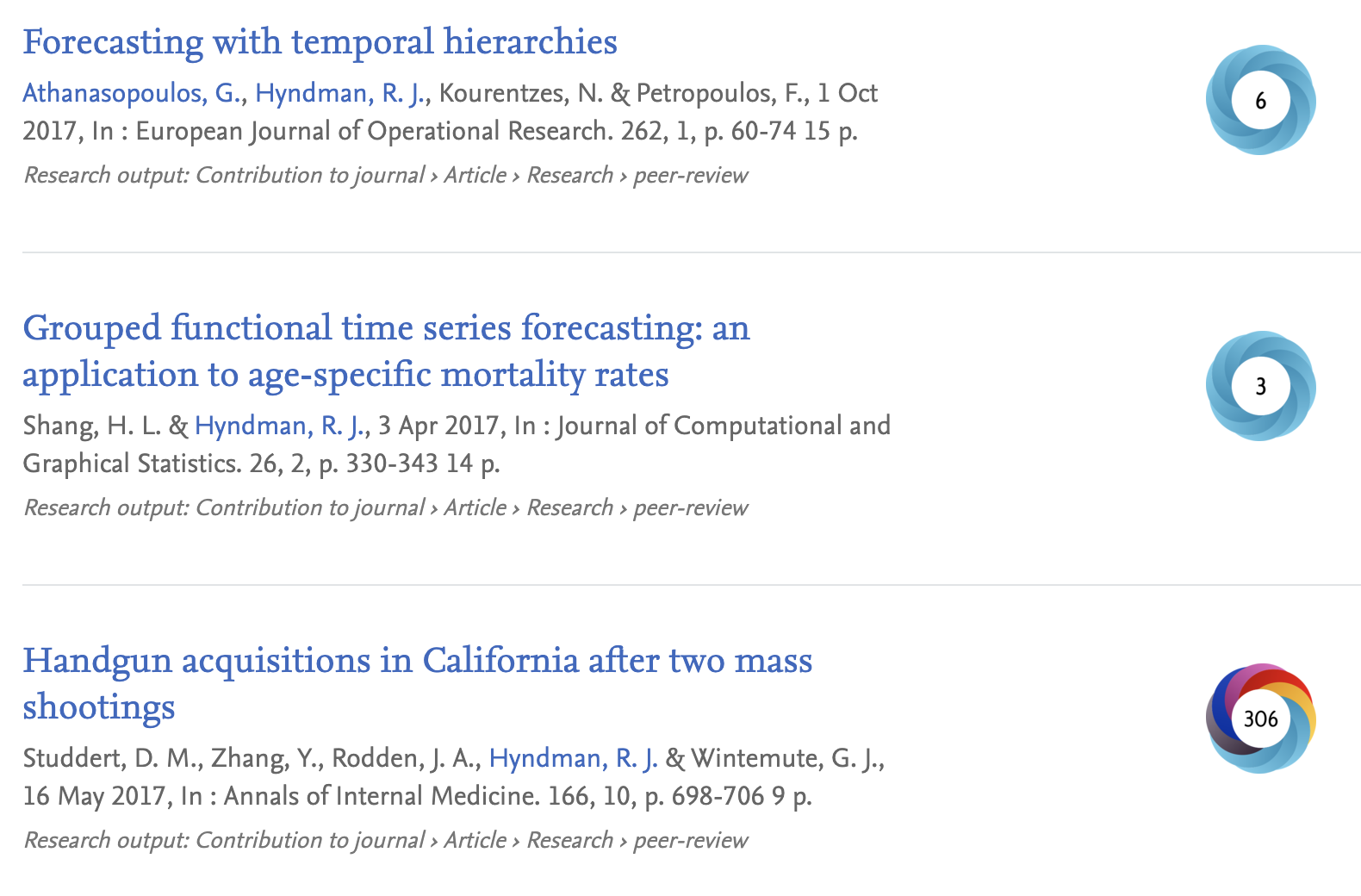Click Hyndman, R. J. beside Athanasopoulos
Image resolution: width=1361 pixels, height=896 pixels.
[x=340, y=93]
